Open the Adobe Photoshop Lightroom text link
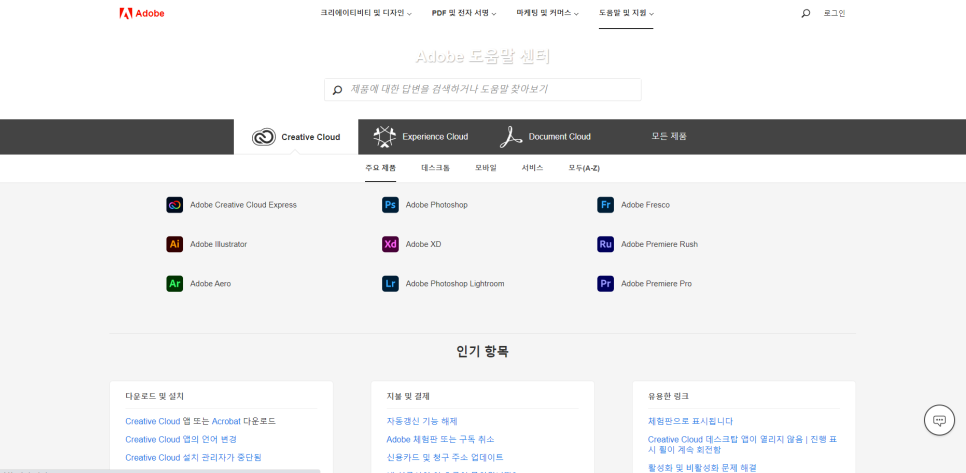 tap(455, 284)
